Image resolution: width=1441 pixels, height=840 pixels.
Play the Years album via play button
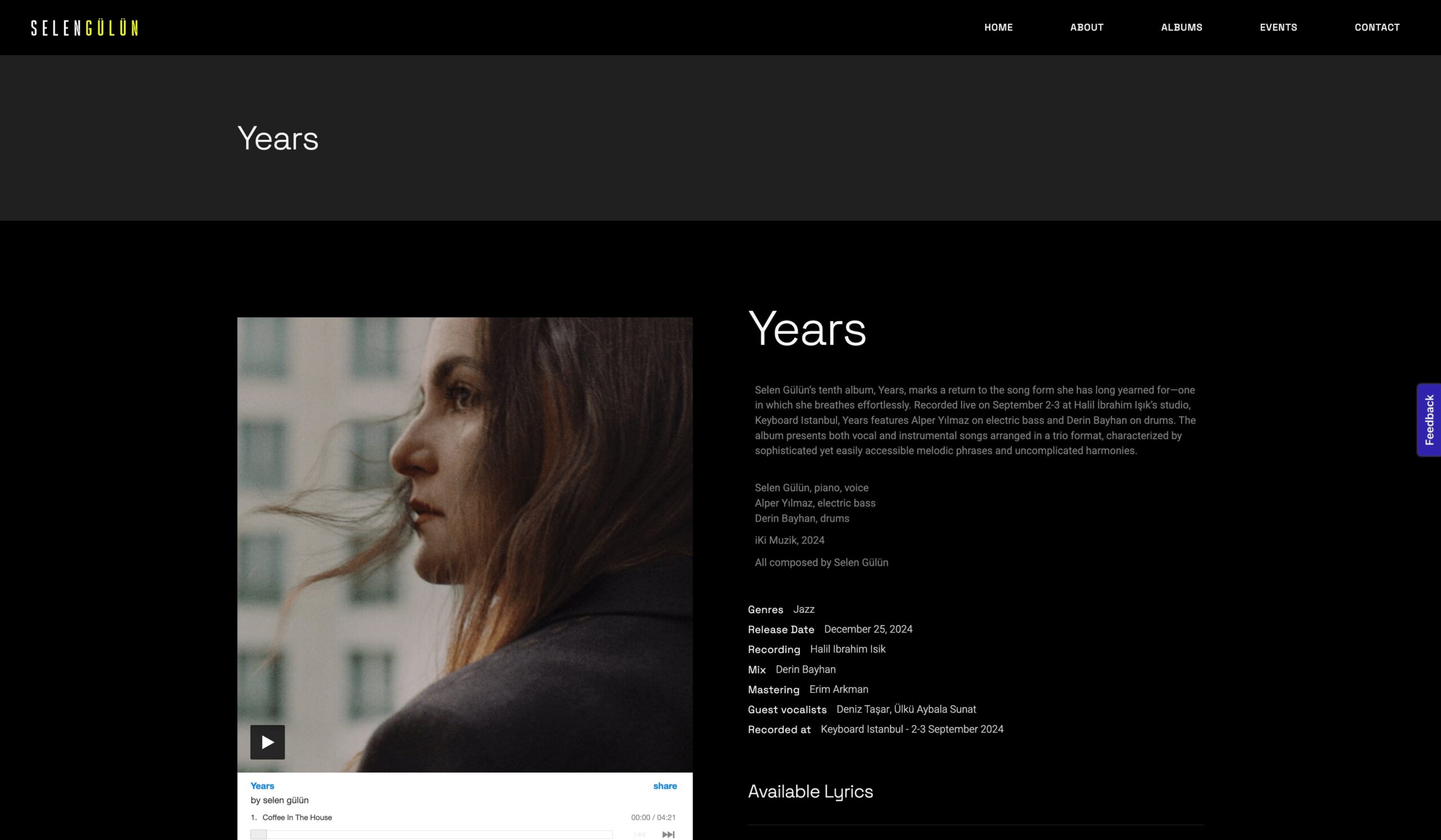click(267, 742)
